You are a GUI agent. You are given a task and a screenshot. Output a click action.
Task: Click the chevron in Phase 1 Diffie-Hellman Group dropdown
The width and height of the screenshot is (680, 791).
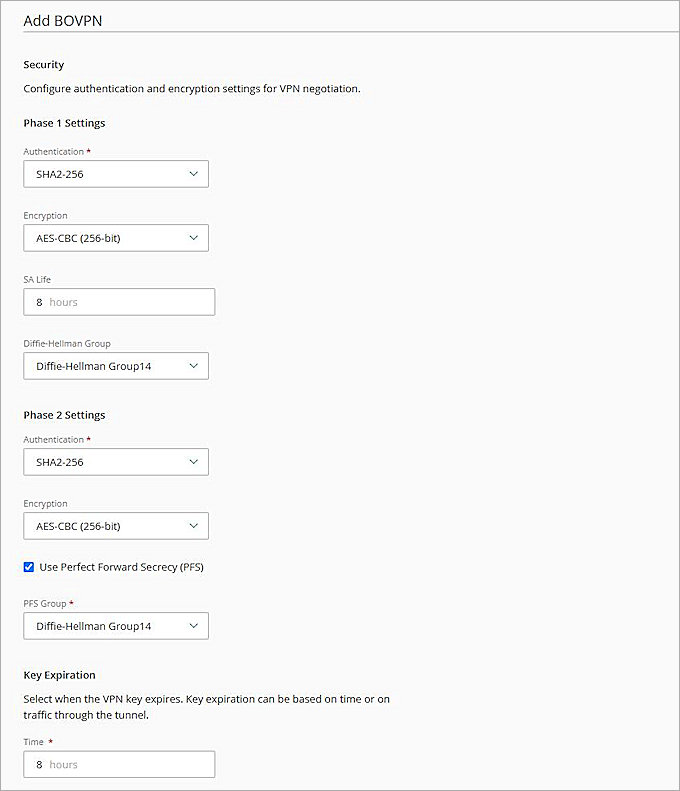pos(193,366)
